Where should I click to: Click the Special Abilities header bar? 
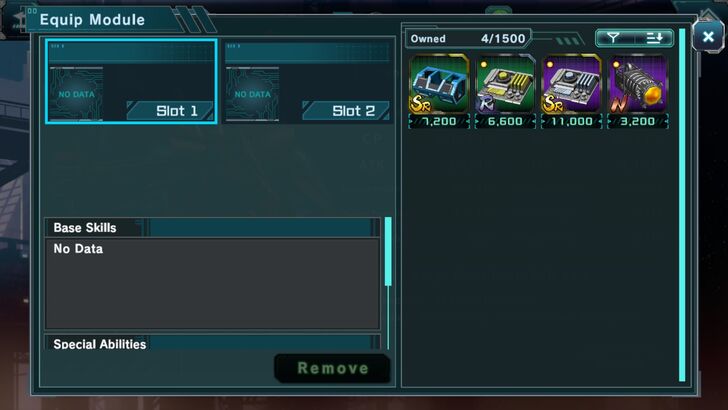[212, 343]
